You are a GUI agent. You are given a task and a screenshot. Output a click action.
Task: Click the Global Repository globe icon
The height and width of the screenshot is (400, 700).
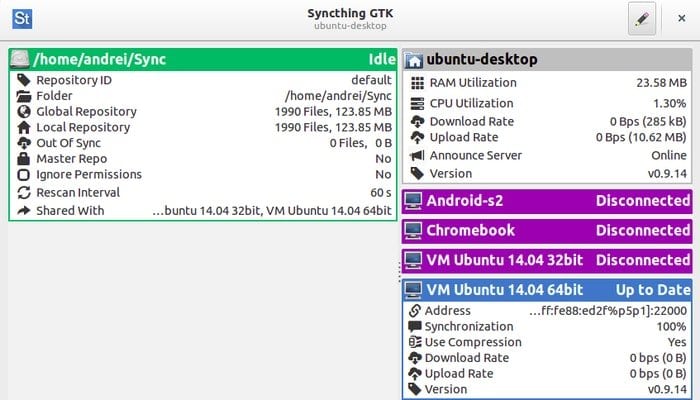click(24, 111)
